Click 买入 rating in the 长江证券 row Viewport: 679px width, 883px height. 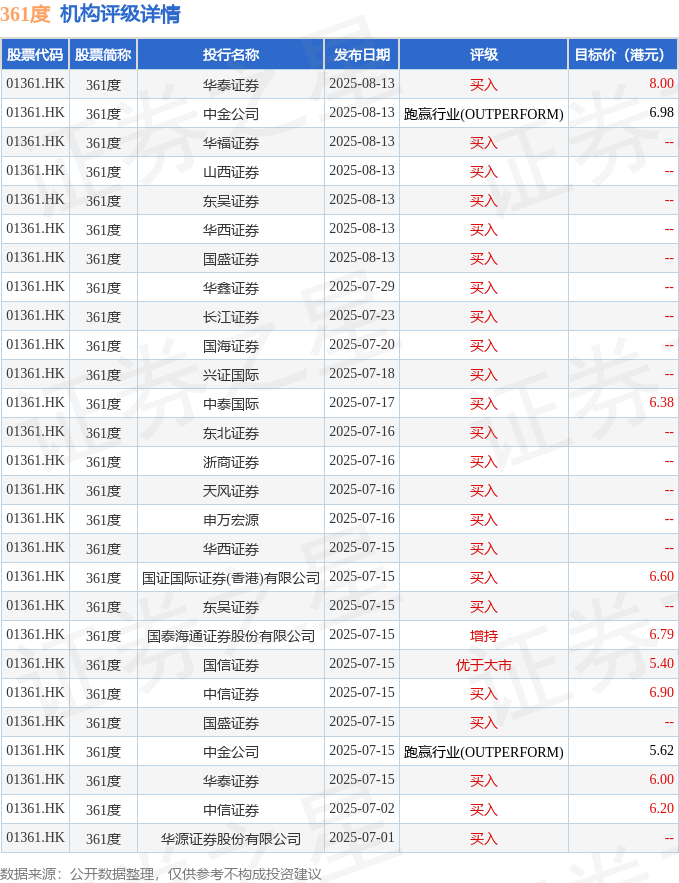[x=484, y=317]
